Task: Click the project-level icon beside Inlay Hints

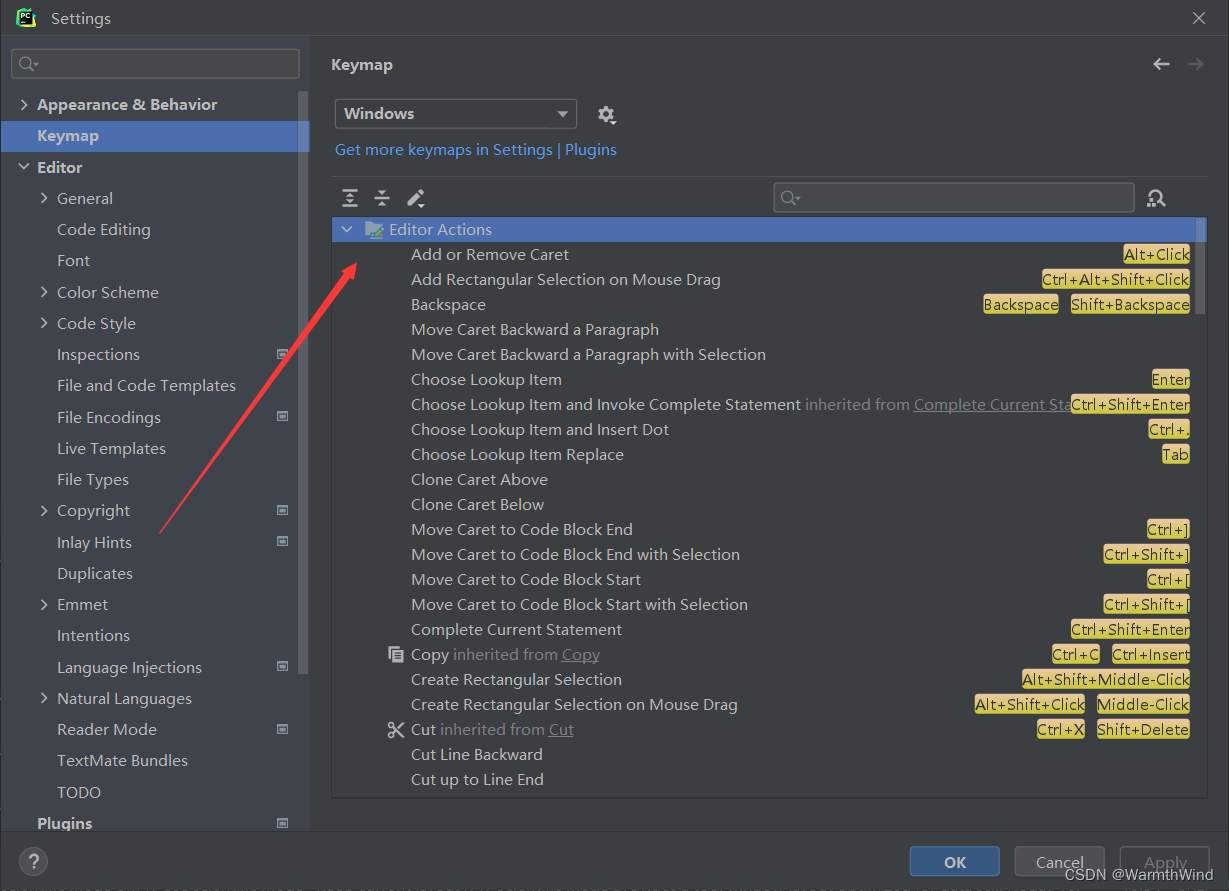Action: pyautogui.click(x=282, y=541)
